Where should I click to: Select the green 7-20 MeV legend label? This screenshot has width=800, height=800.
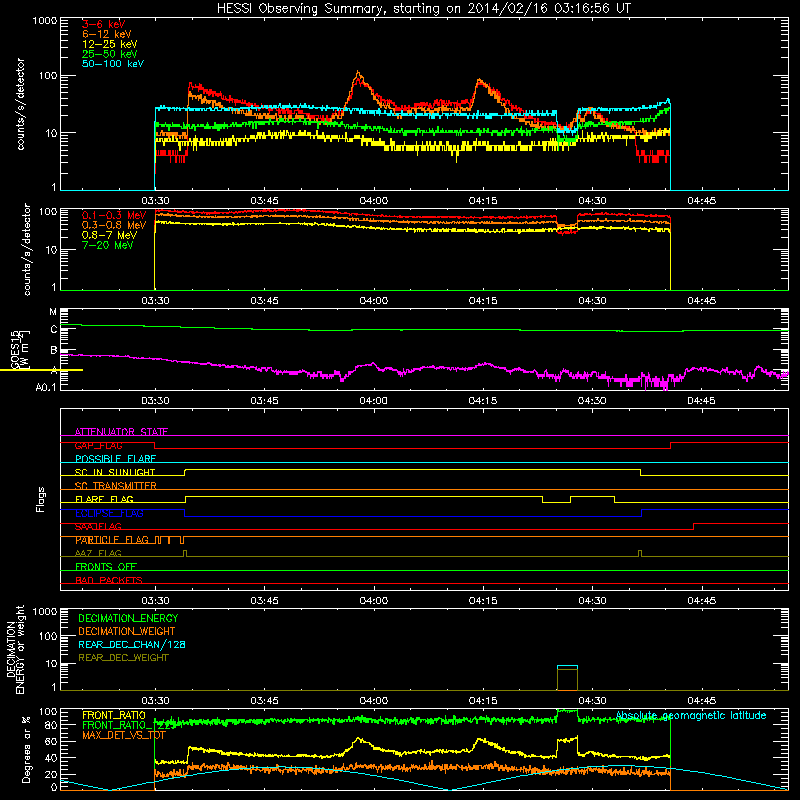[107, 245]
